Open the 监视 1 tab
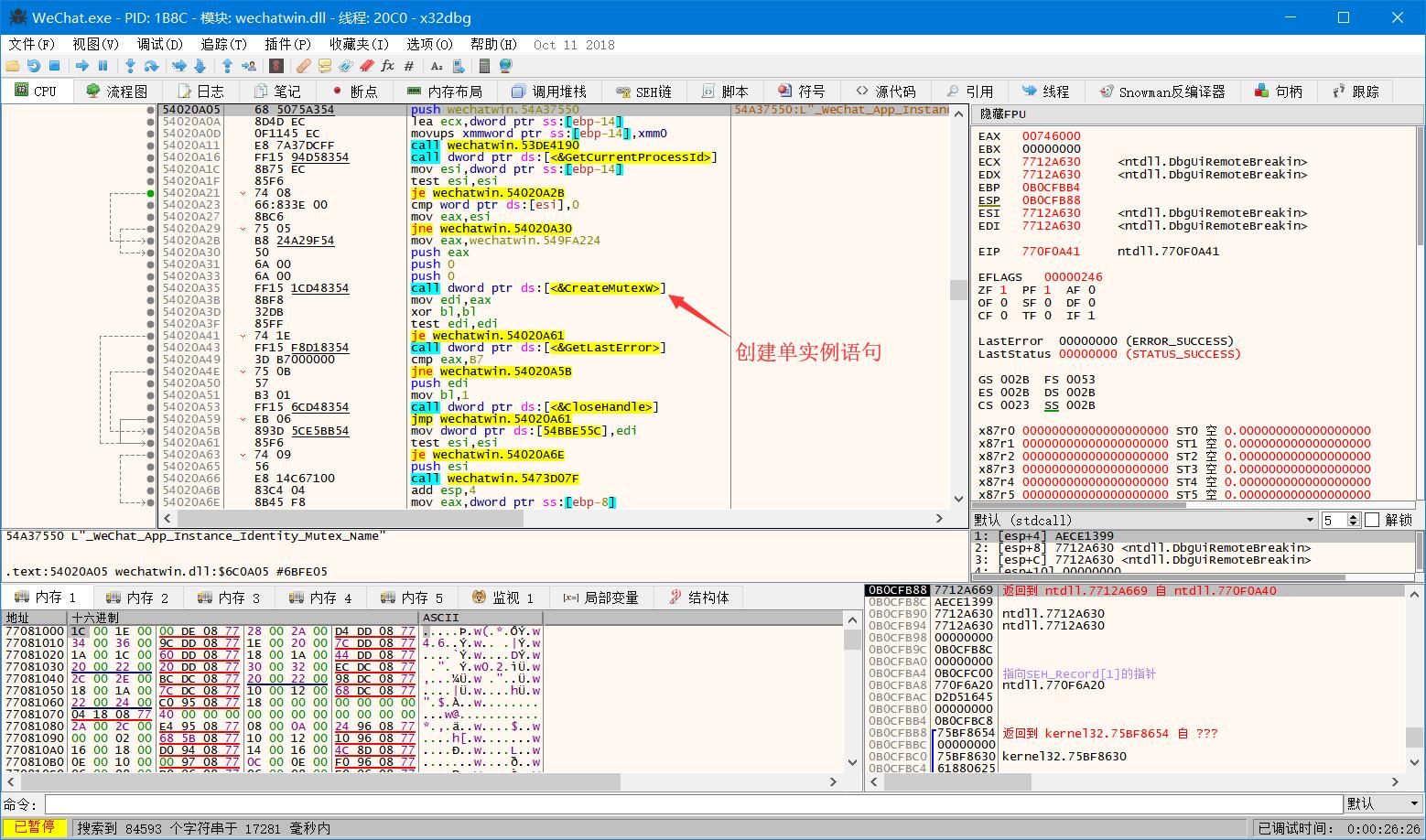Screen dimensions: 1426x840 504,598
